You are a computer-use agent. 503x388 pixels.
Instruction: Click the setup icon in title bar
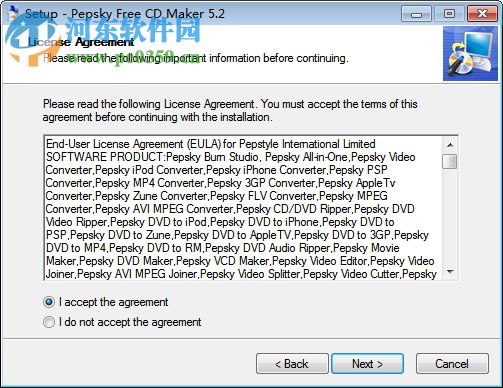pos(13,13)
